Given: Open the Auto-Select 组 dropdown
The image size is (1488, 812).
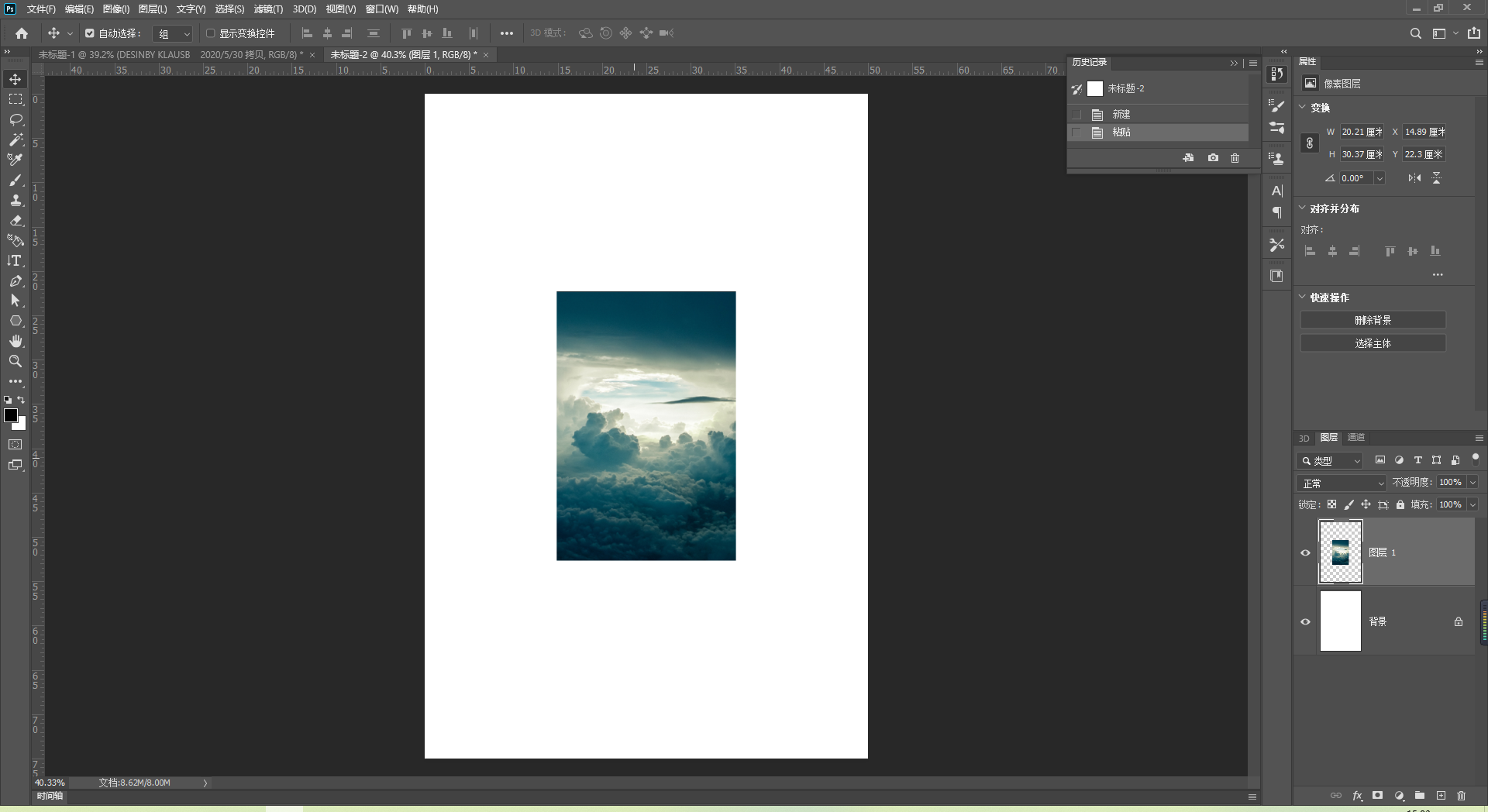Looking at the screenshot, I should [173, 33].
